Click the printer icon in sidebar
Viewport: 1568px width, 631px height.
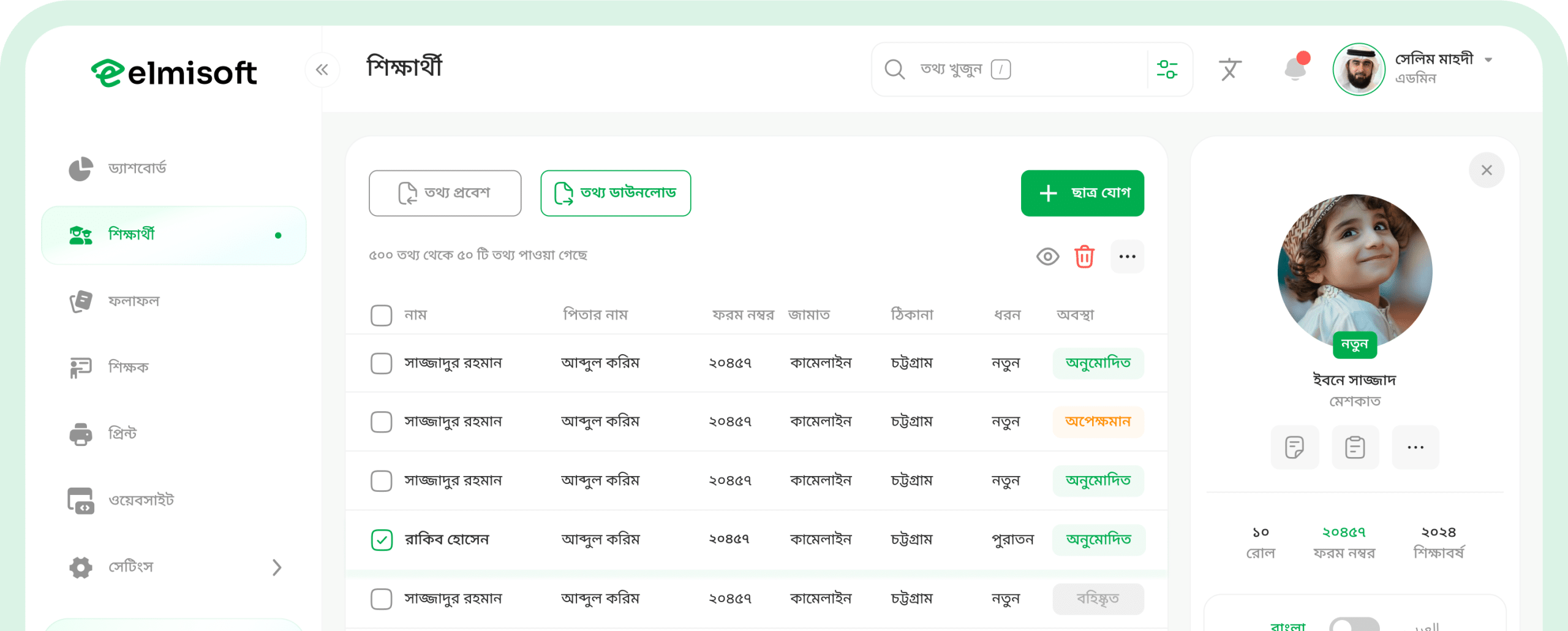point(81,434)
